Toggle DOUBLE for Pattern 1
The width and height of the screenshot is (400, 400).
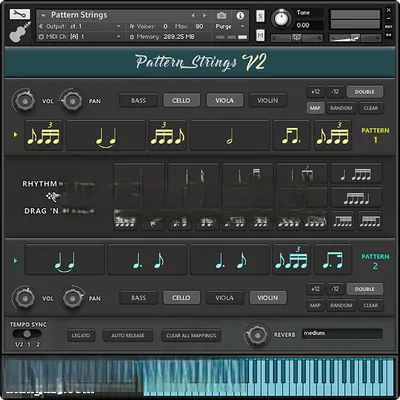coord(365,91)
